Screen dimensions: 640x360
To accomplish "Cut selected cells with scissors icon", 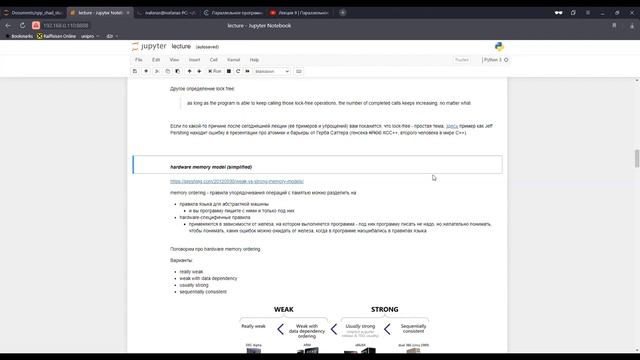I will click(157, 71).
